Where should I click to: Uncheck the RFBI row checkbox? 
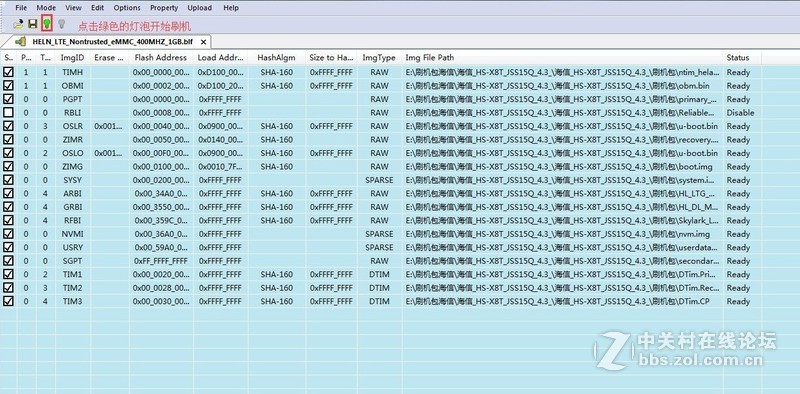[8, 220]
